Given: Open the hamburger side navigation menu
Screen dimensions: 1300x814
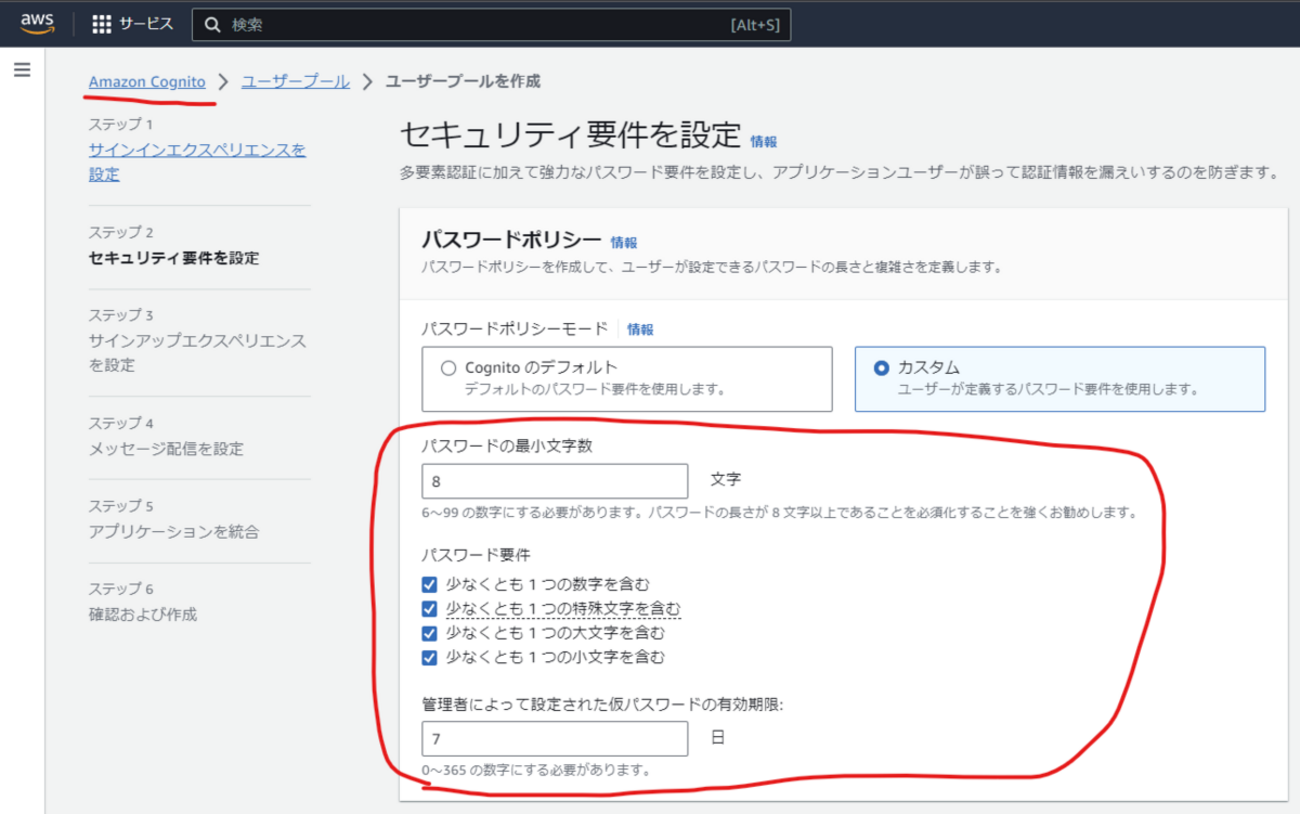Looking at the screenshot, I should (22, 70).
